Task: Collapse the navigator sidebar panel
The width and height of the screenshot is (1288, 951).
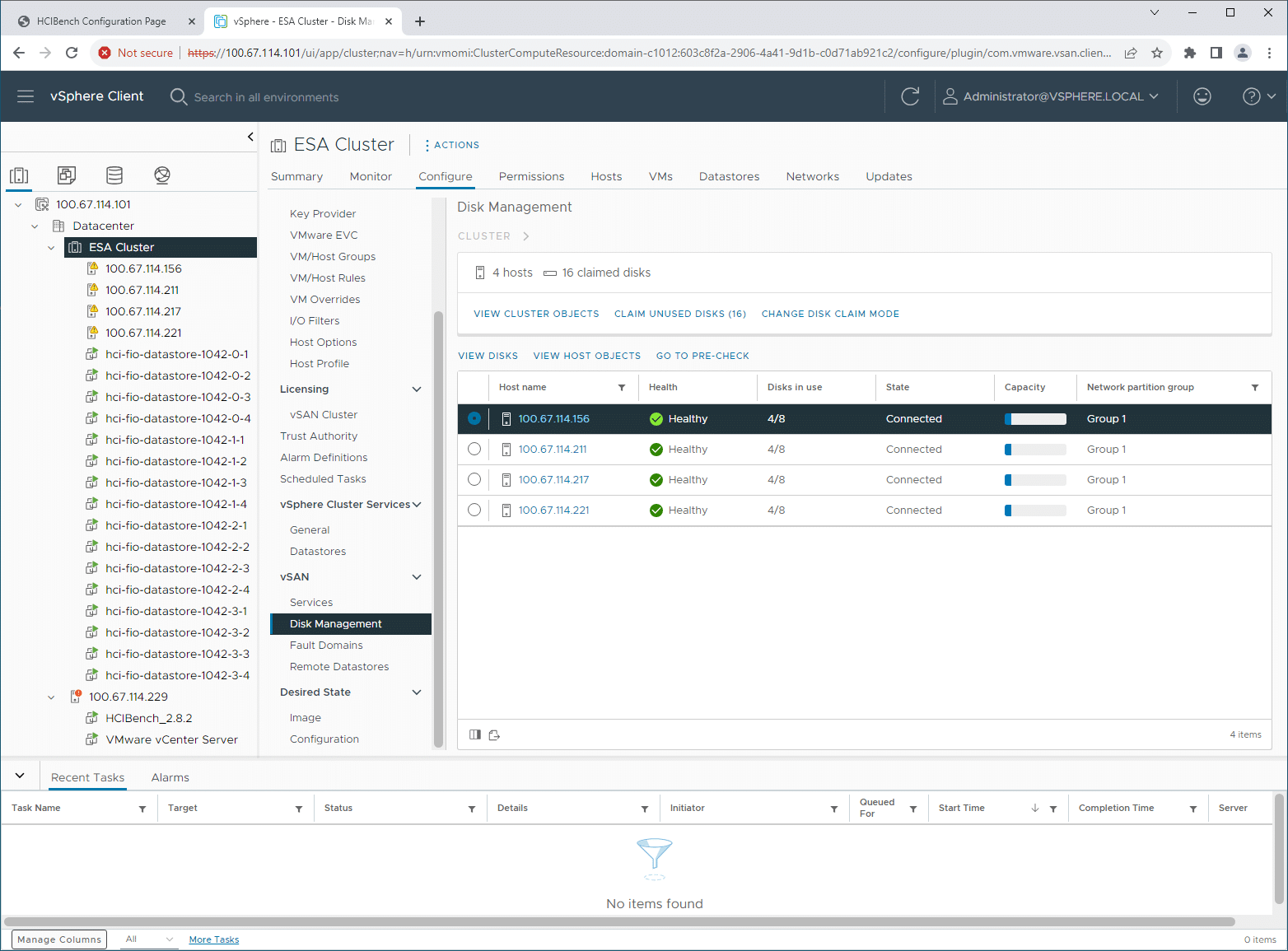Action: [250, 137]
